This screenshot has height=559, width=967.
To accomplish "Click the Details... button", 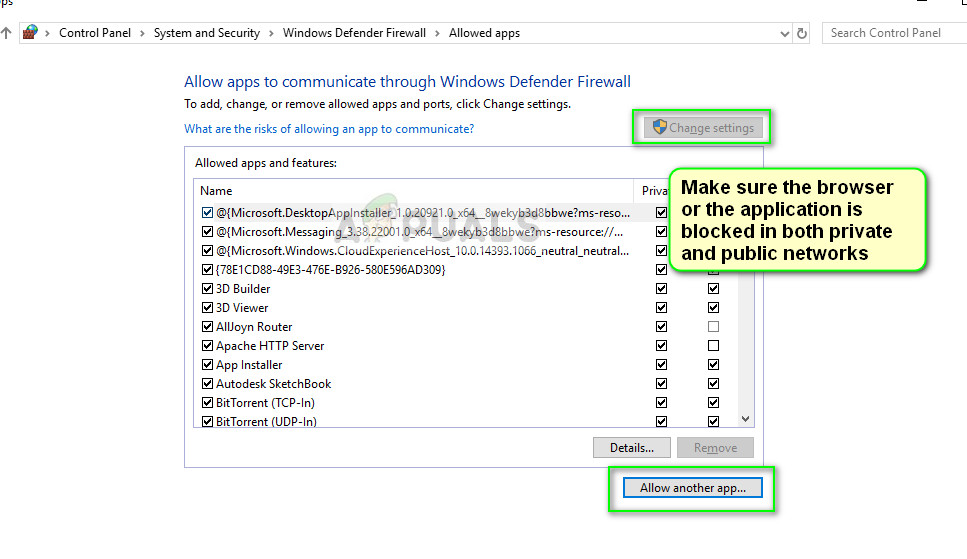I will click(x=632, y=447).
